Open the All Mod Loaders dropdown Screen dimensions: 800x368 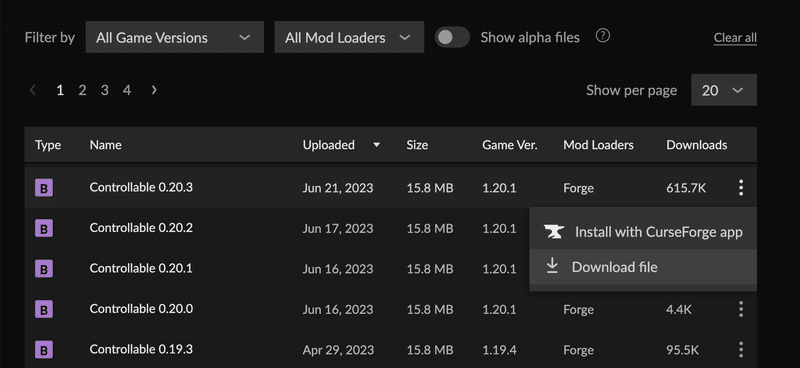click(349, 37)
